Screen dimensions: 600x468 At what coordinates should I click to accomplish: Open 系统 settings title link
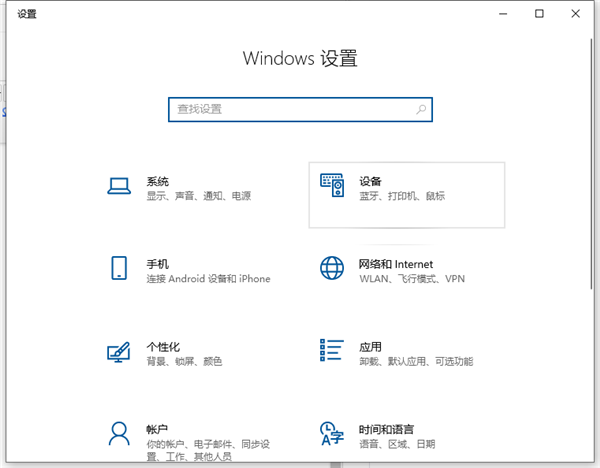tap(158, 181)
